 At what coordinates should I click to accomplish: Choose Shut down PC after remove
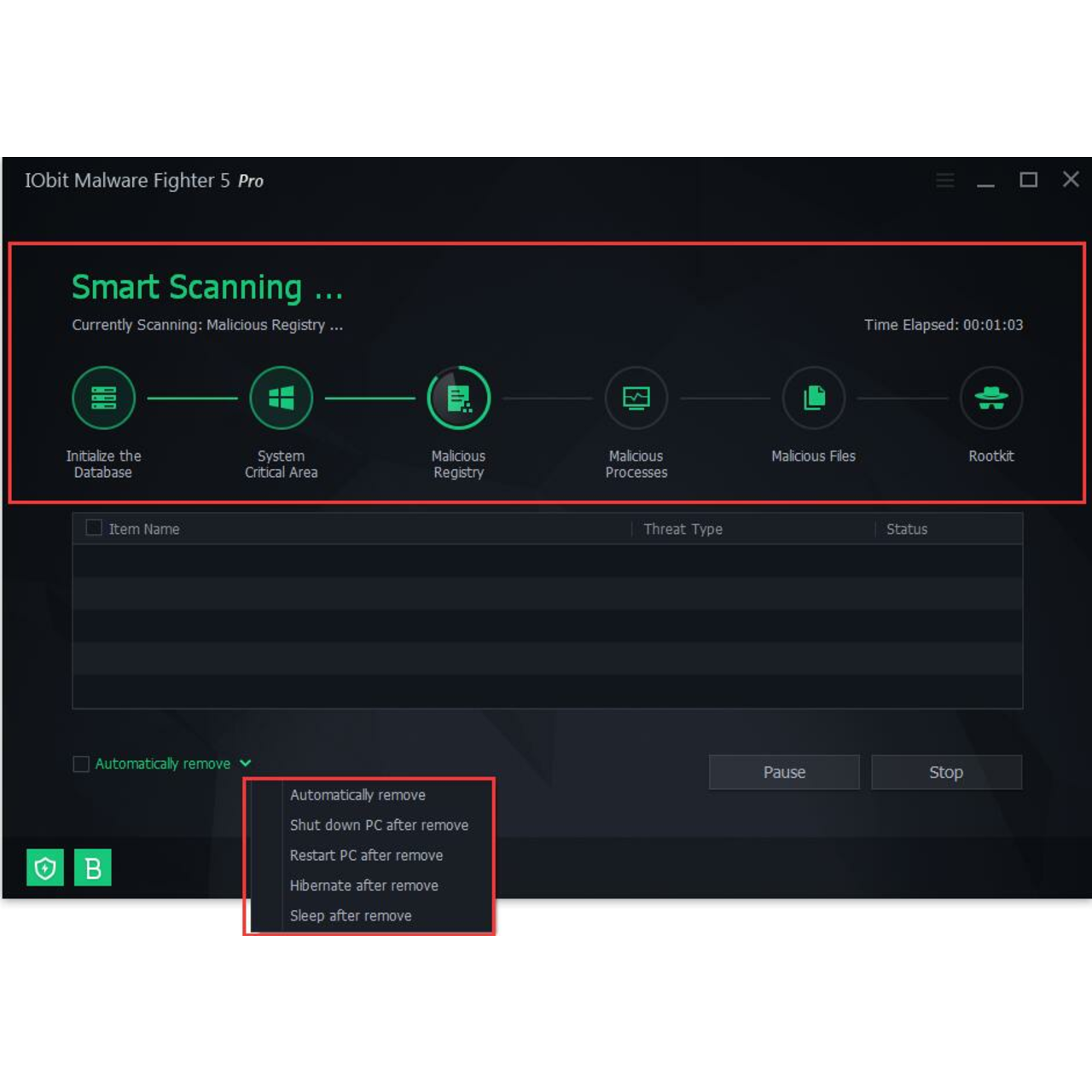pos(379,825)
